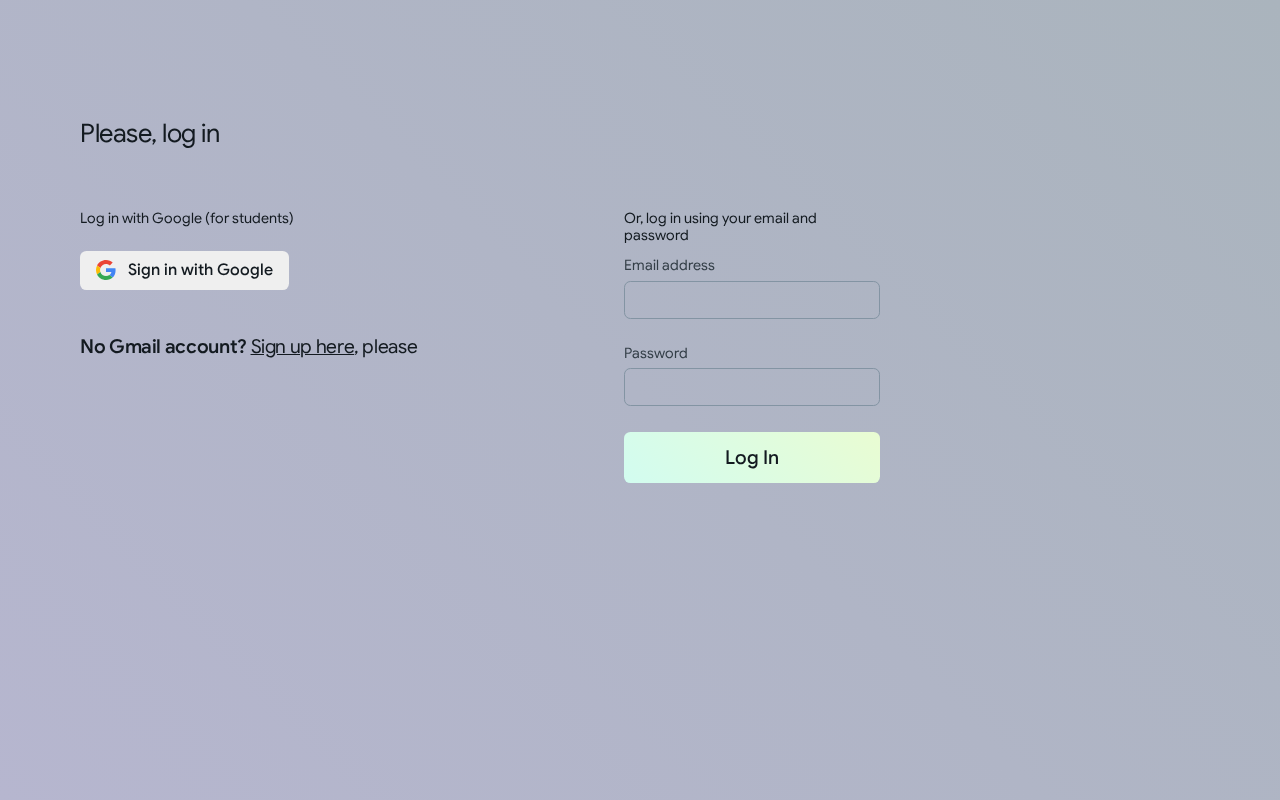This screenshot has width=1280, height=800.
Task: Click the Sign in with Google button text
Action: click(200, 270)
